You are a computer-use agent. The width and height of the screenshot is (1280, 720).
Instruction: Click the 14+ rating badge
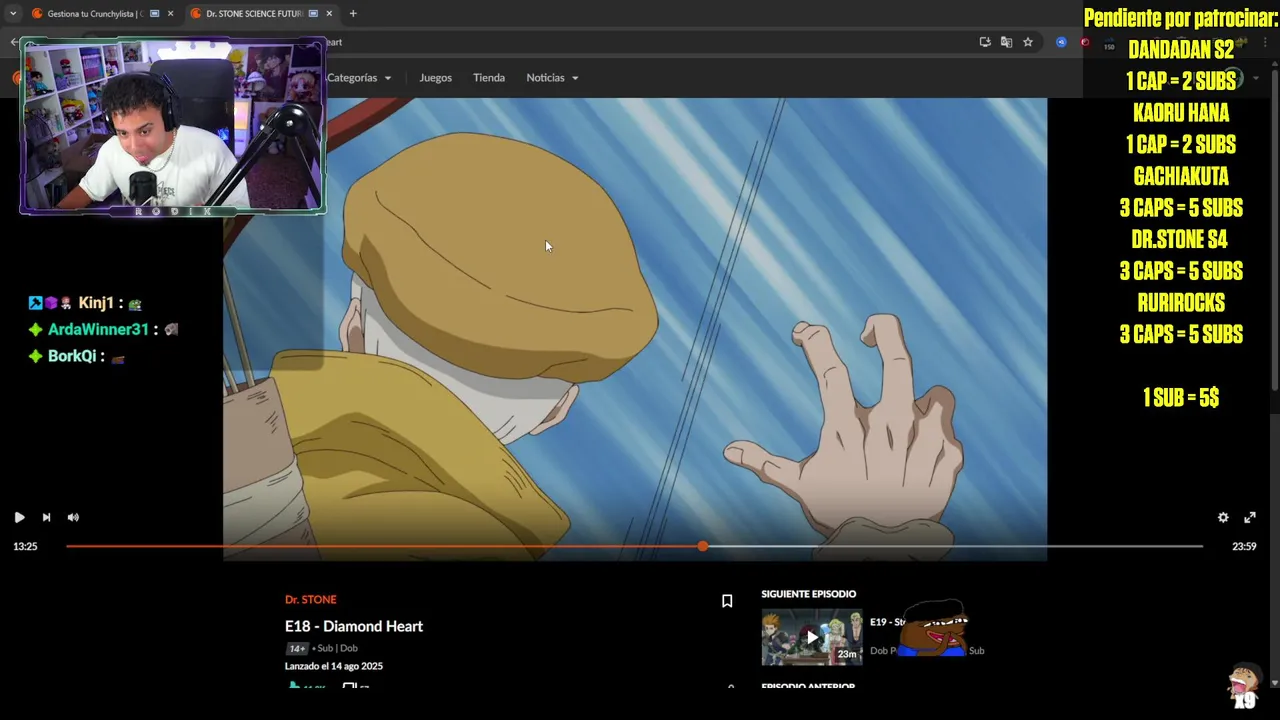(297, 648)
